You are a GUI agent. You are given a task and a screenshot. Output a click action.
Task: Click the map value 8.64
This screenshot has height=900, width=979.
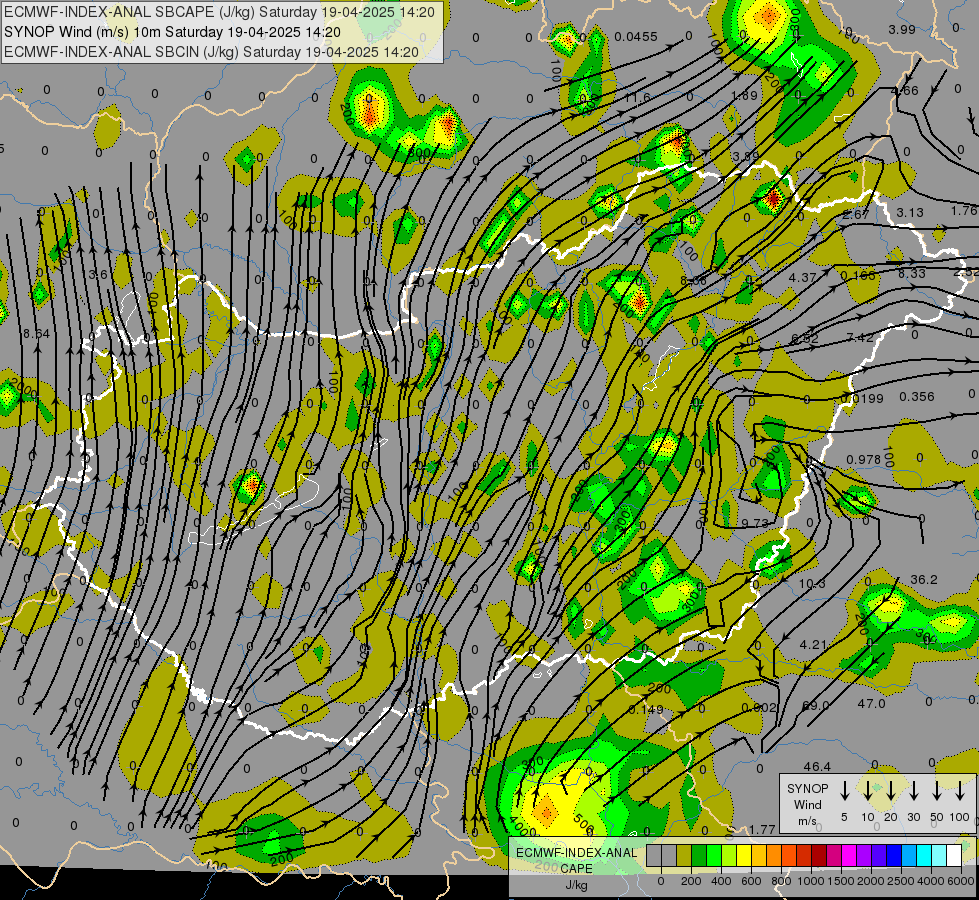[x=36, y=334]
